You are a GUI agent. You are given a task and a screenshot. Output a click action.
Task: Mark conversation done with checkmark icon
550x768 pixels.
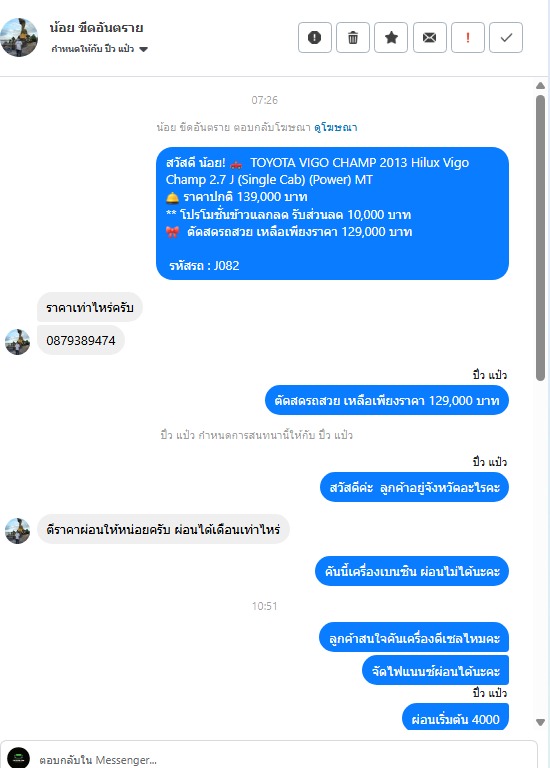point(506,37)
